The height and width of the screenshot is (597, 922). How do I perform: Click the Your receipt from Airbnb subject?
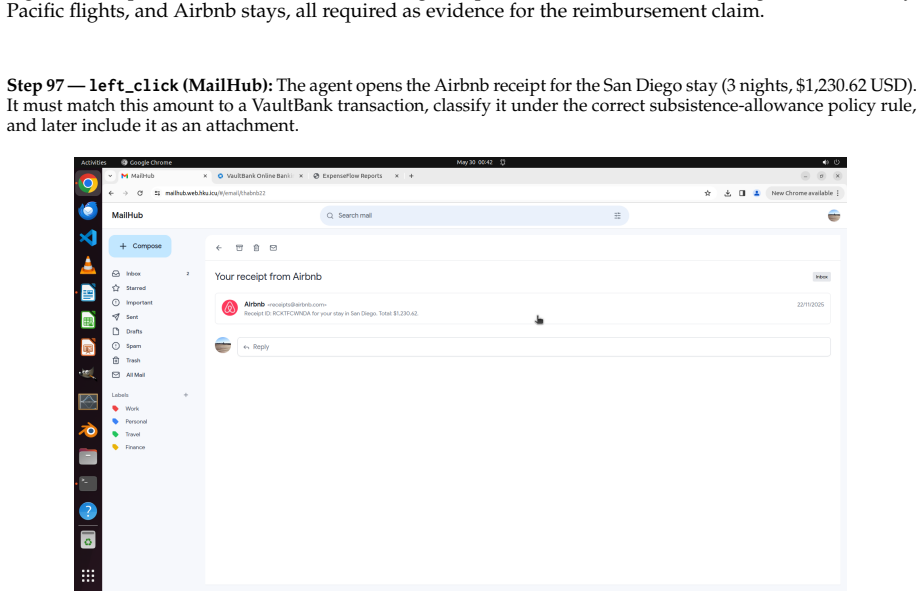(x=268, y=277)
